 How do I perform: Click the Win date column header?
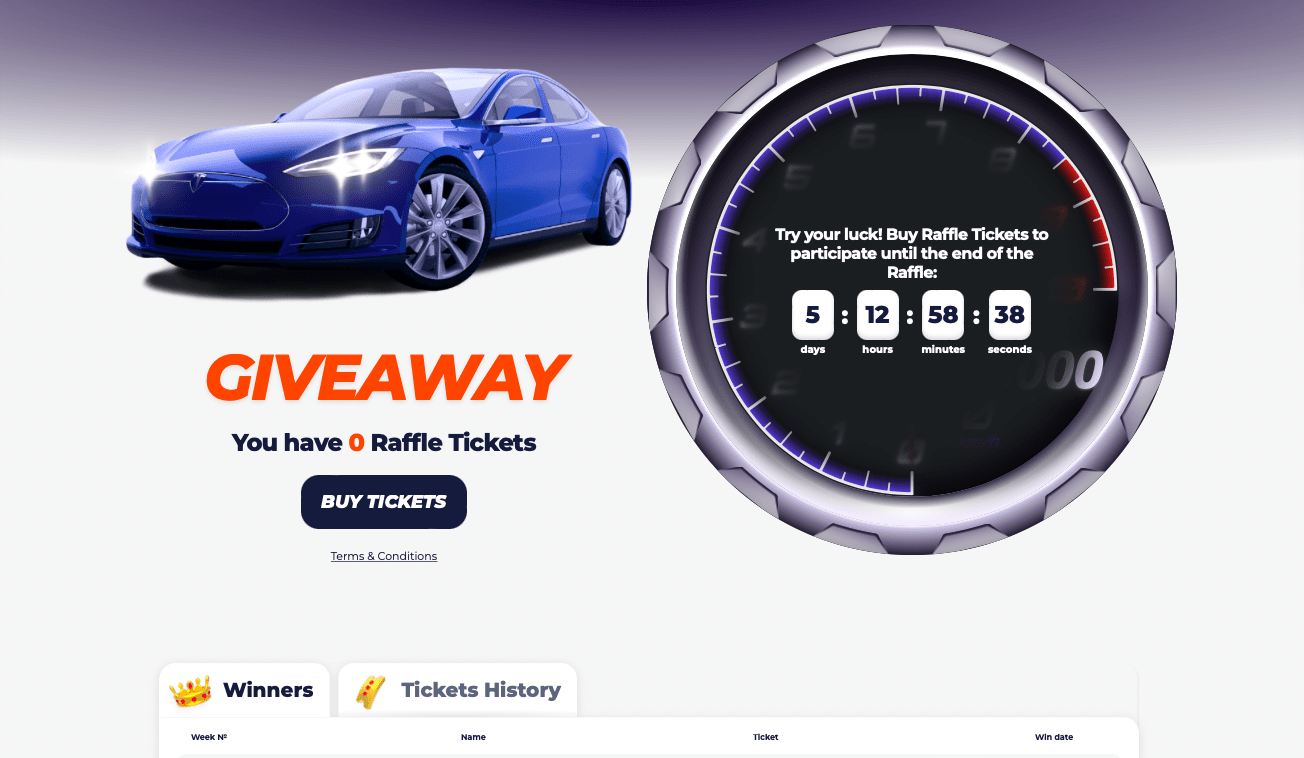click(x=1054, y=737)
